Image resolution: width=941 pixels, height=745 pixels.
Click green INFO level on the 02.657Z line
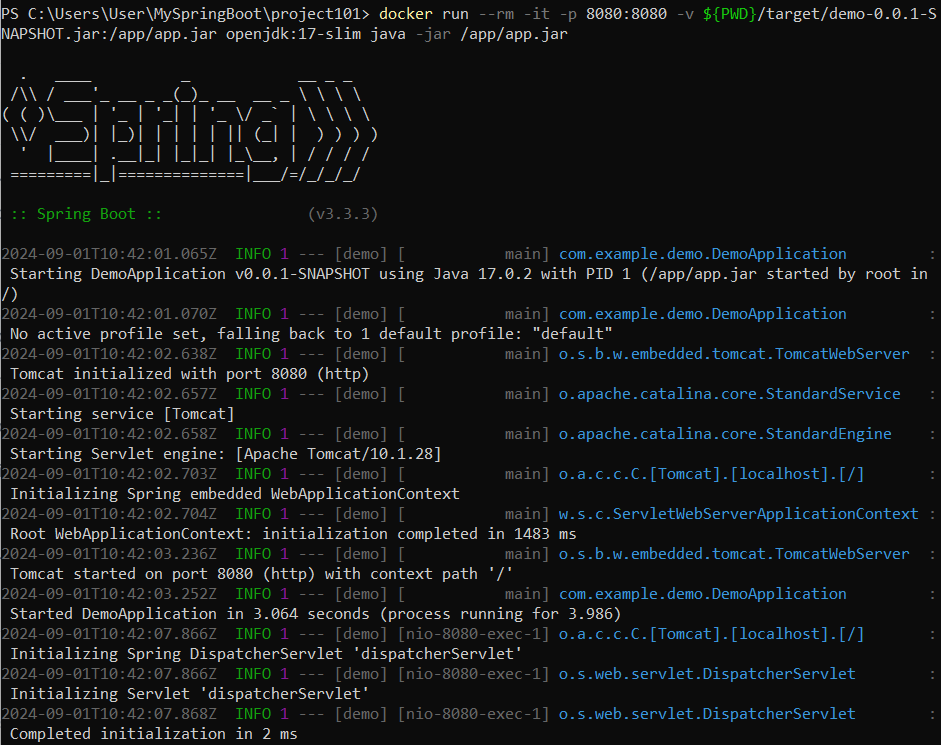coord(253,394)
